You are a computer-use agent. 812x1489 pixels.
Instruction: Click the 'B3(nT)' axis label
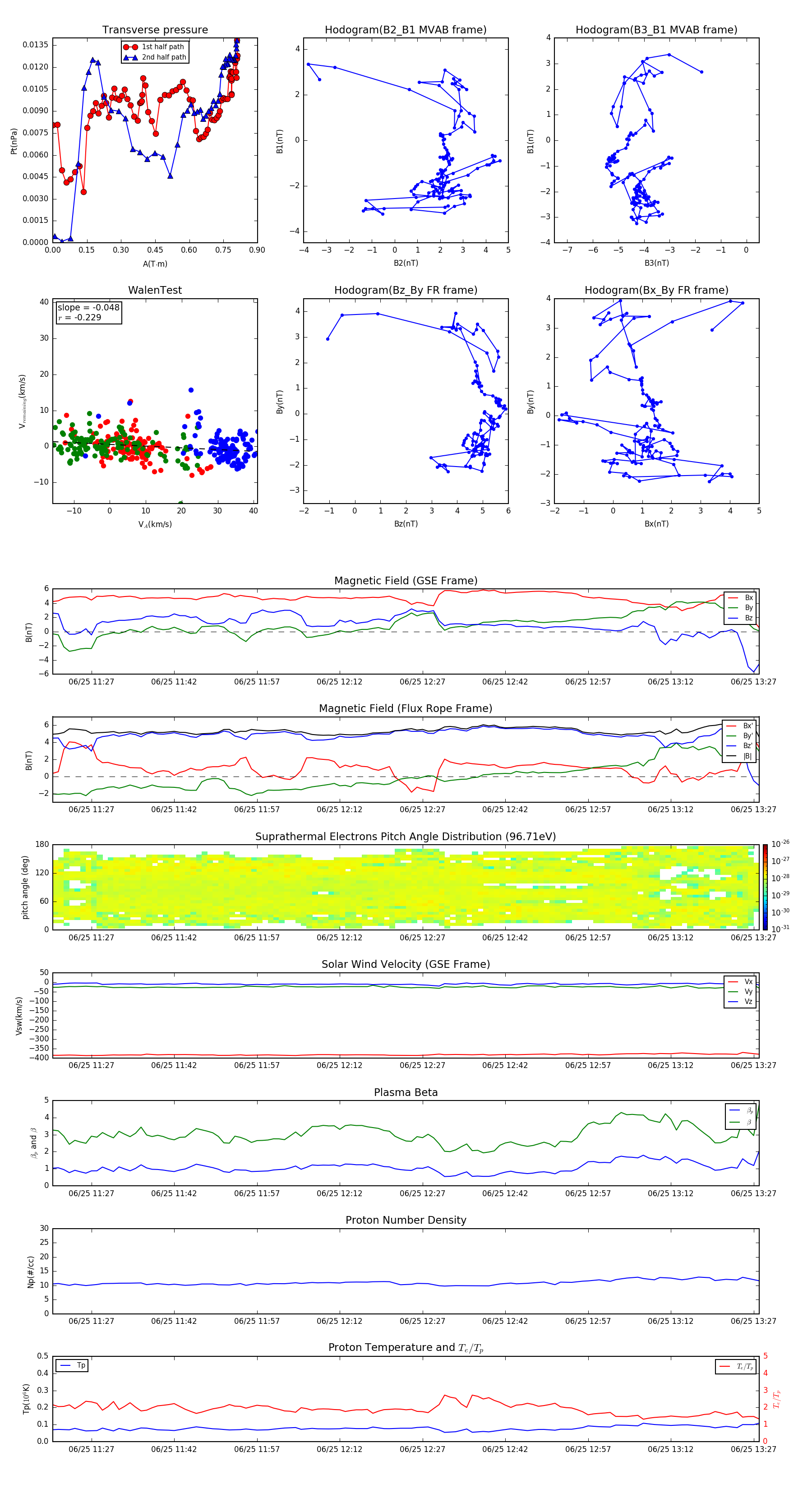(x=656, y=263)
